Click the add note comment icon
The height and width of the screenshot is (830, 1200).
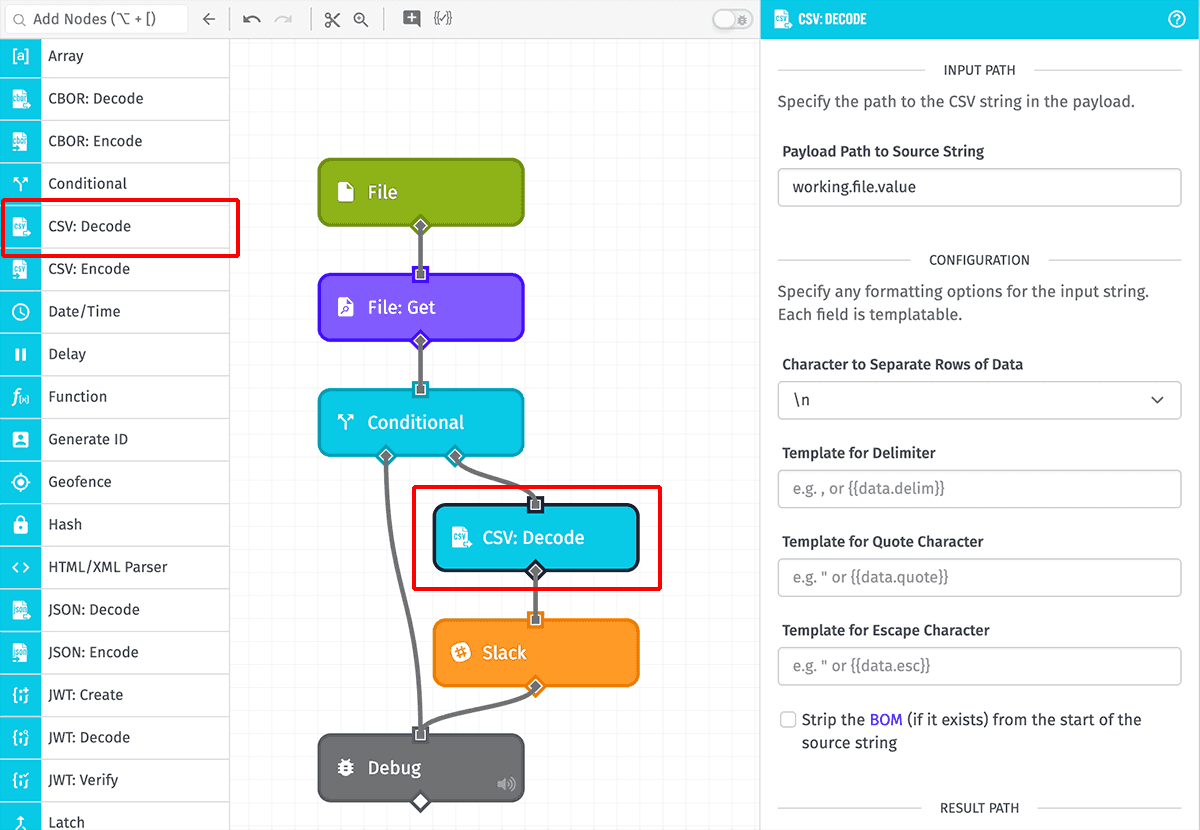[411, 19]
